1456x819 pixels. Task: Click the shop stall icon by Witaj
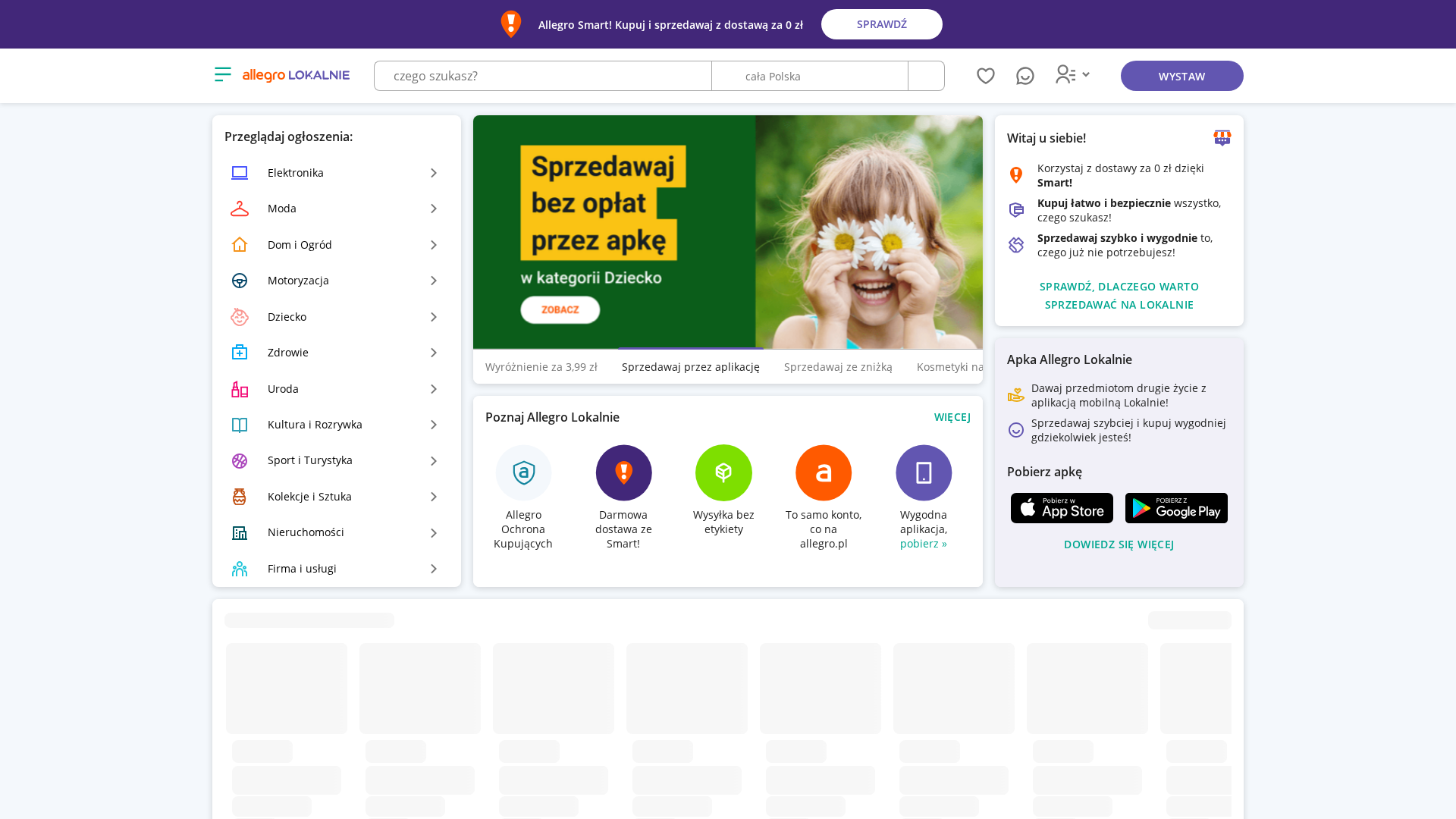pos(1222,138)
